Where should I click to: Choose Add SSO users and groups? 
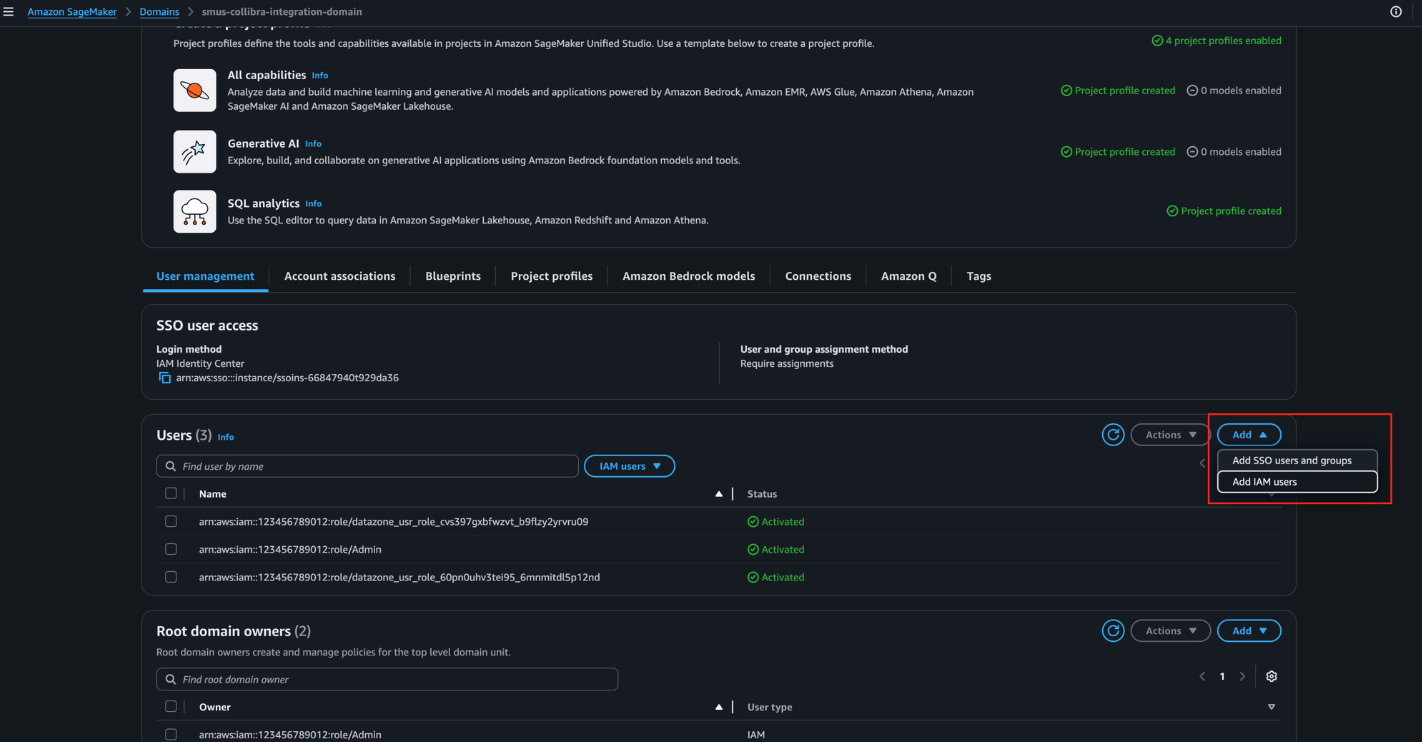point(1297,461)
